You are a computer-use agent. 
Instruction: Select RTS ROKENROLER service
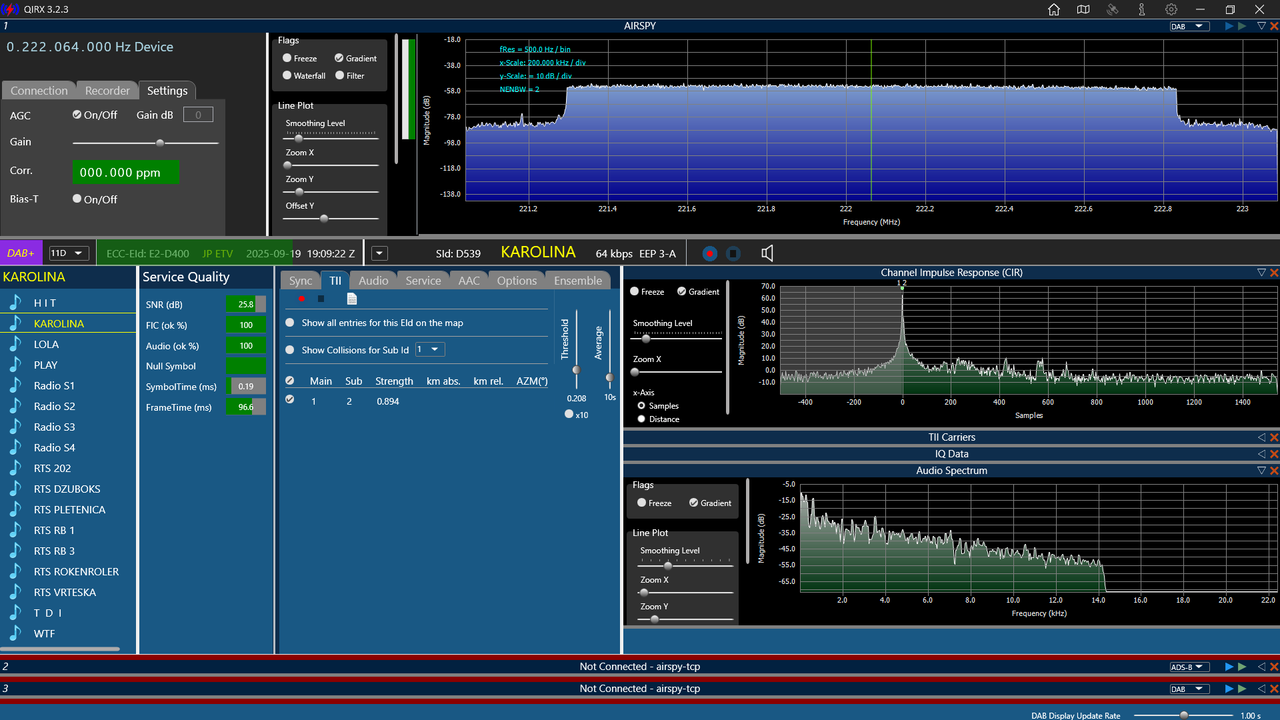point(76,572)
